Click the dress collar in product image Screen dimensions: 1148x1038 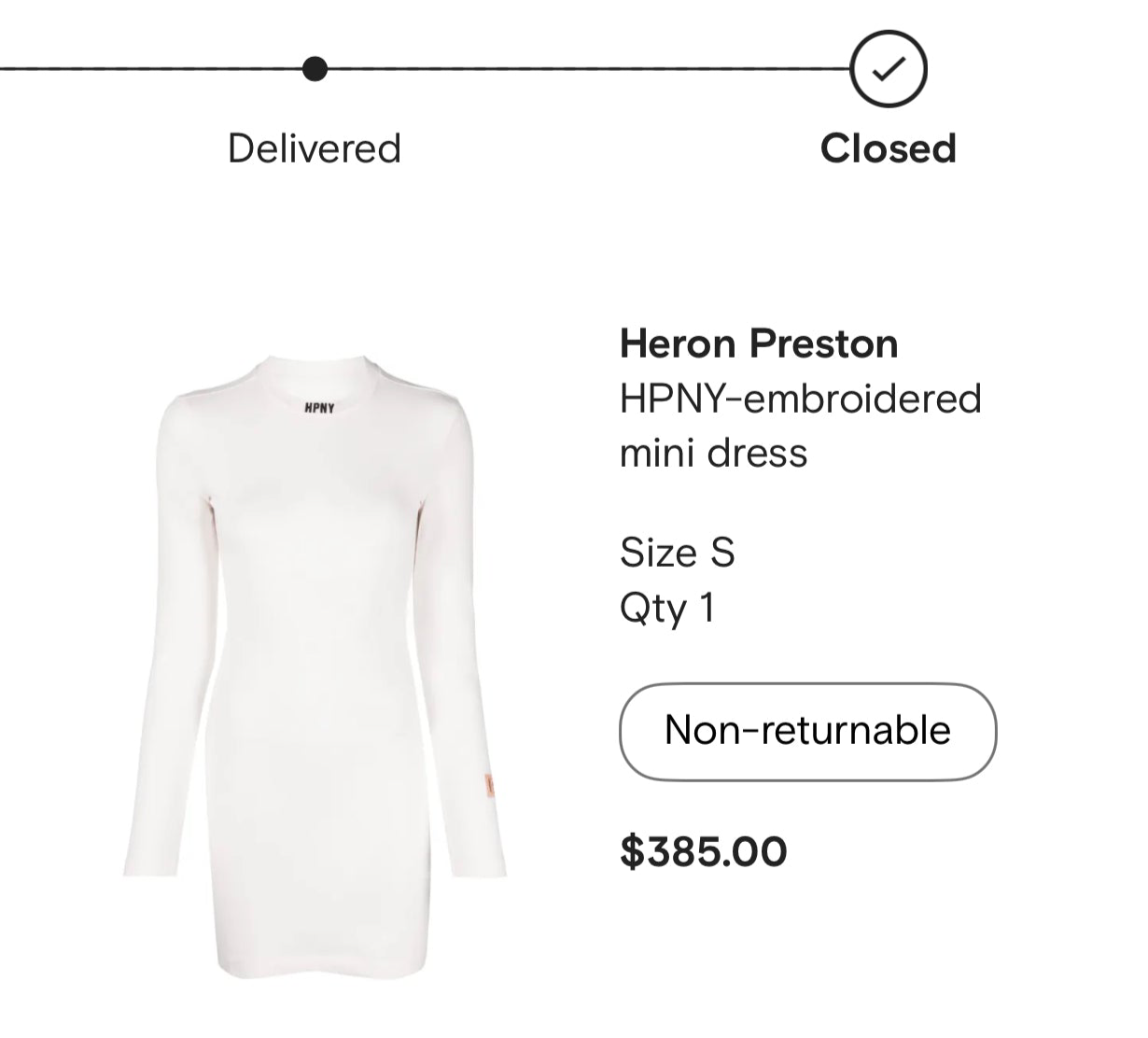pyautogui.click(x=315, y=367)
